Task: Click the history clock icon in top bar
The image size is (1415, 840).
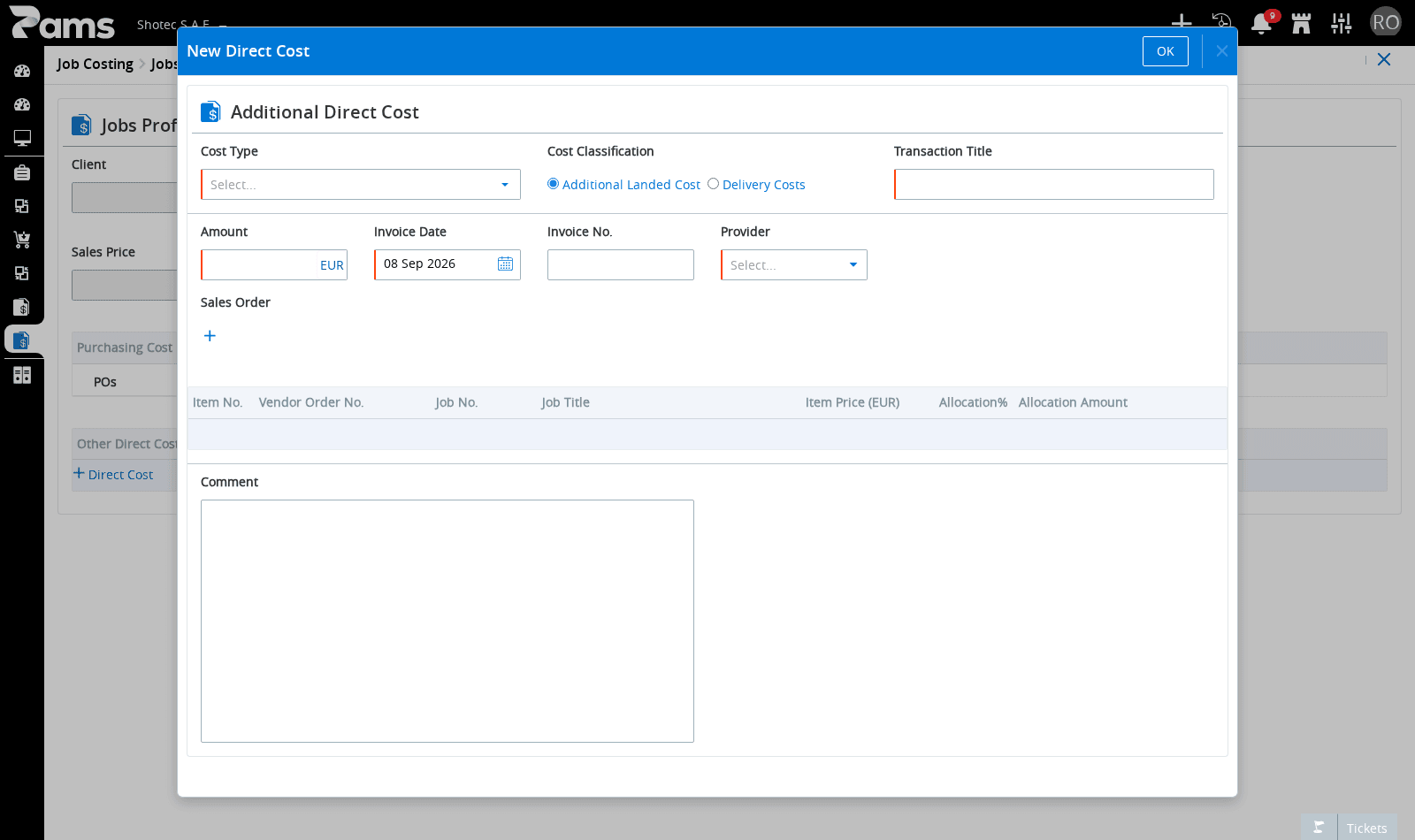Action: (x=1221, y=22)
